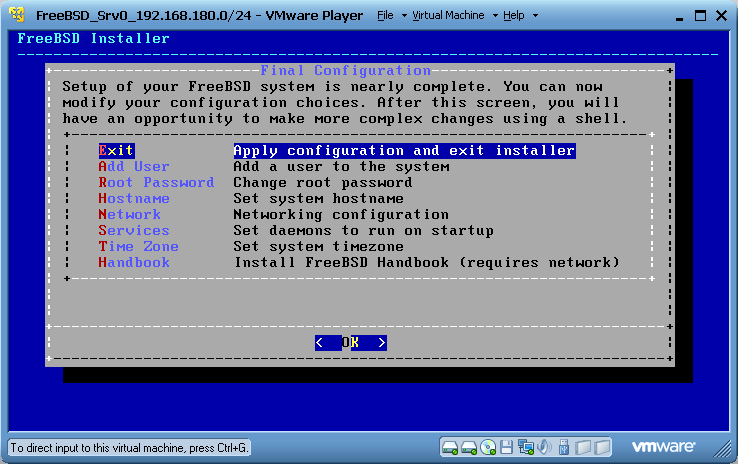The width and height of the screenshot is (738, 464).
Task: Select "Set system timezone" row
Action: pyautogui.click(x=318, y=247)
